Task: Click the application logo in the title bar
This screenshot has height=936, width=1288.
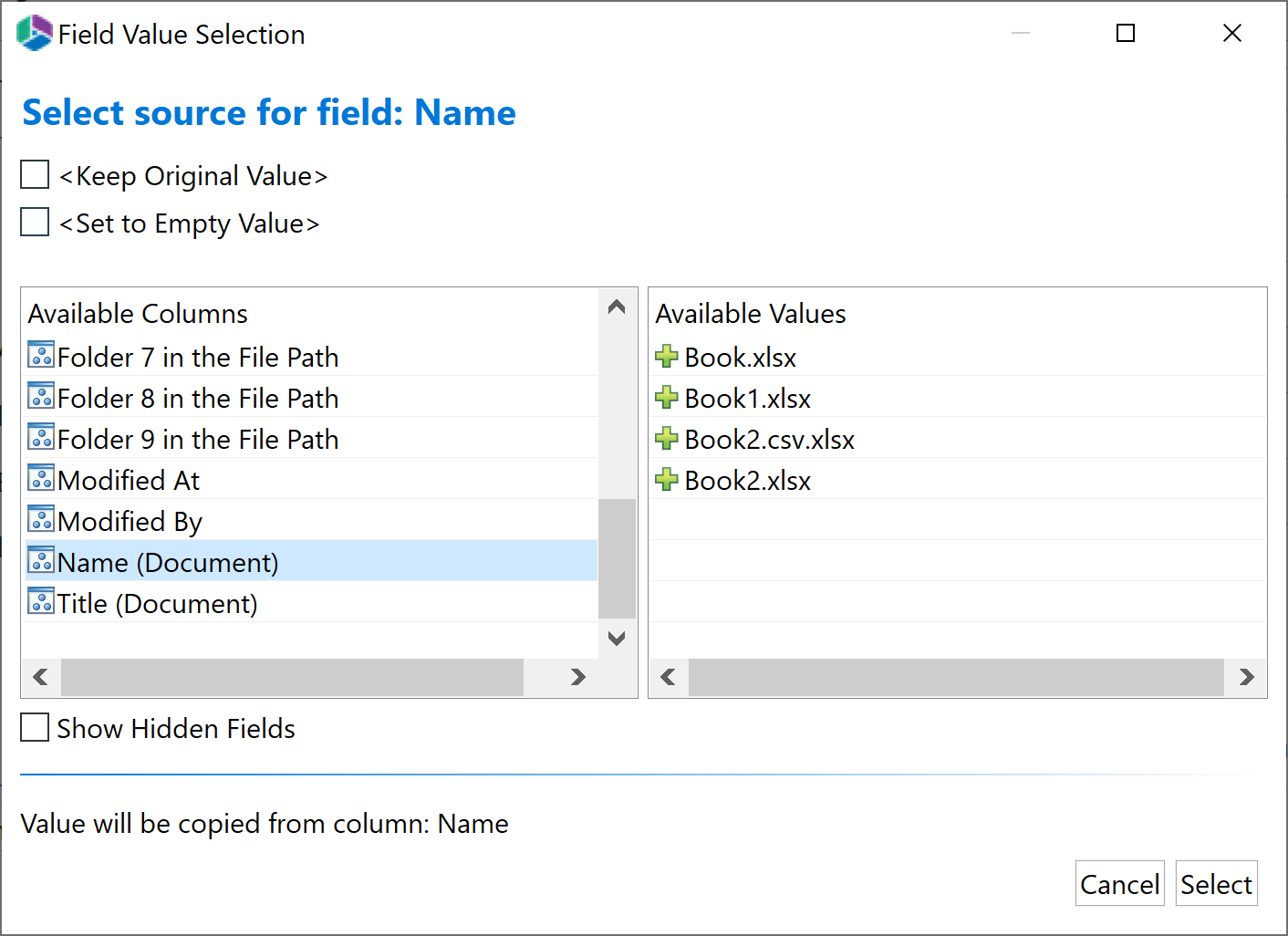Action: (x=33, y=33)
